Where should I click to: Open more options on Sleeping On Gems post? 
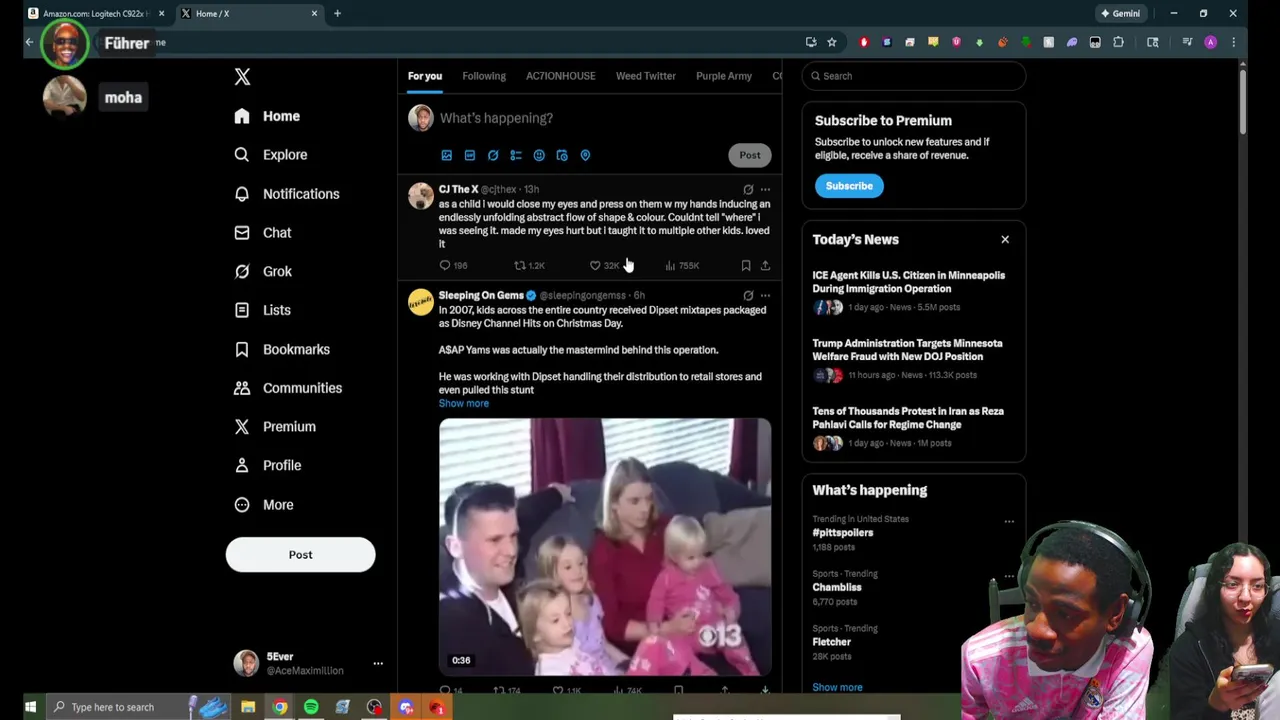(765, 295)
